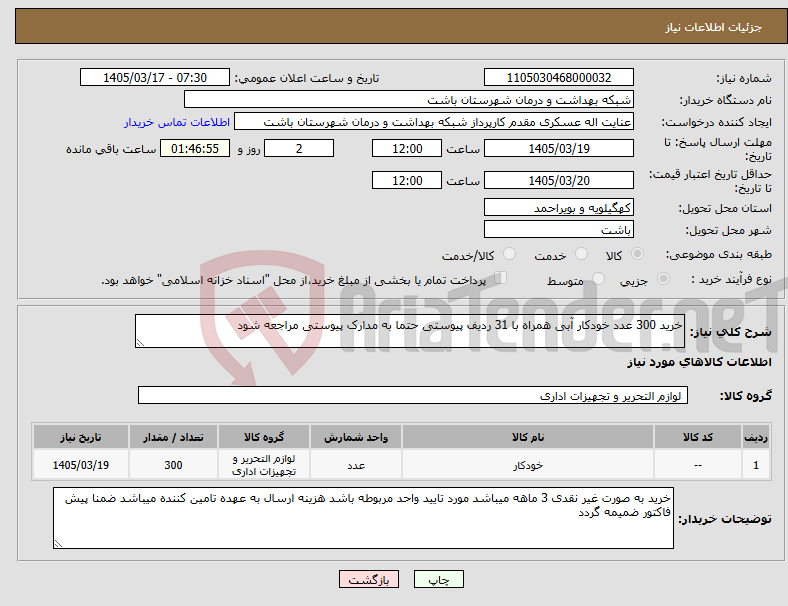788x606 pixels.
Task: Click the request creator field عنایت اله عسکری
Action: click(434, 122)
